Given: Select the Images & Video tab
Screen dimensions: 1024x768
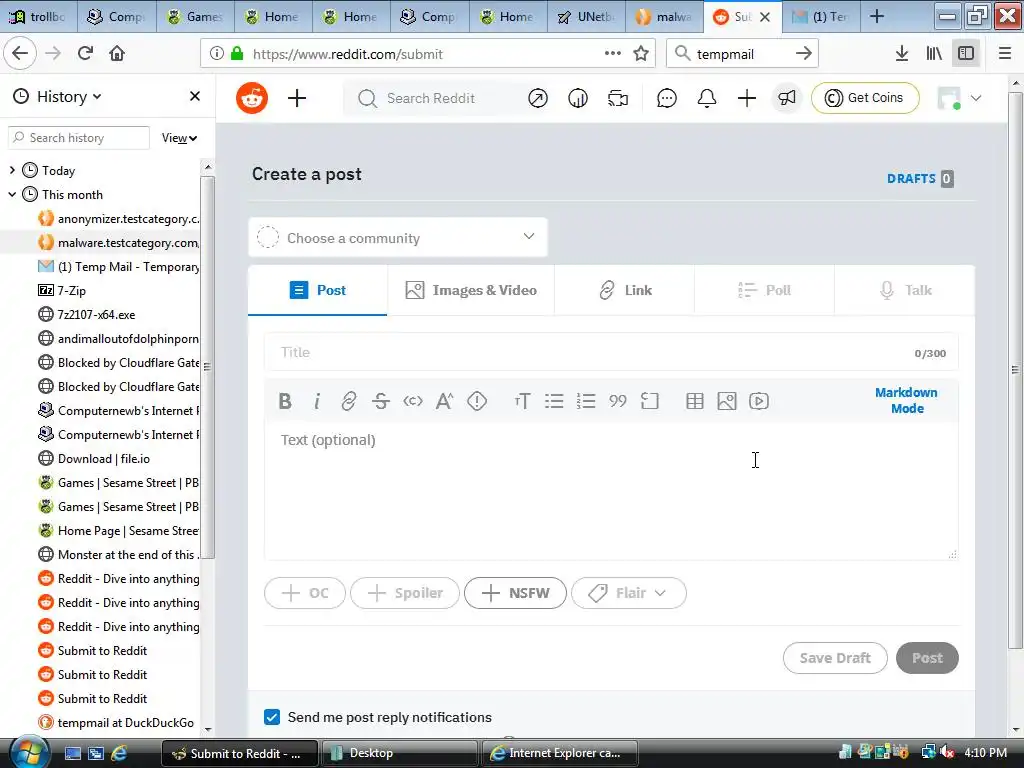Looking at the screenshot, I should pos(471,290).
